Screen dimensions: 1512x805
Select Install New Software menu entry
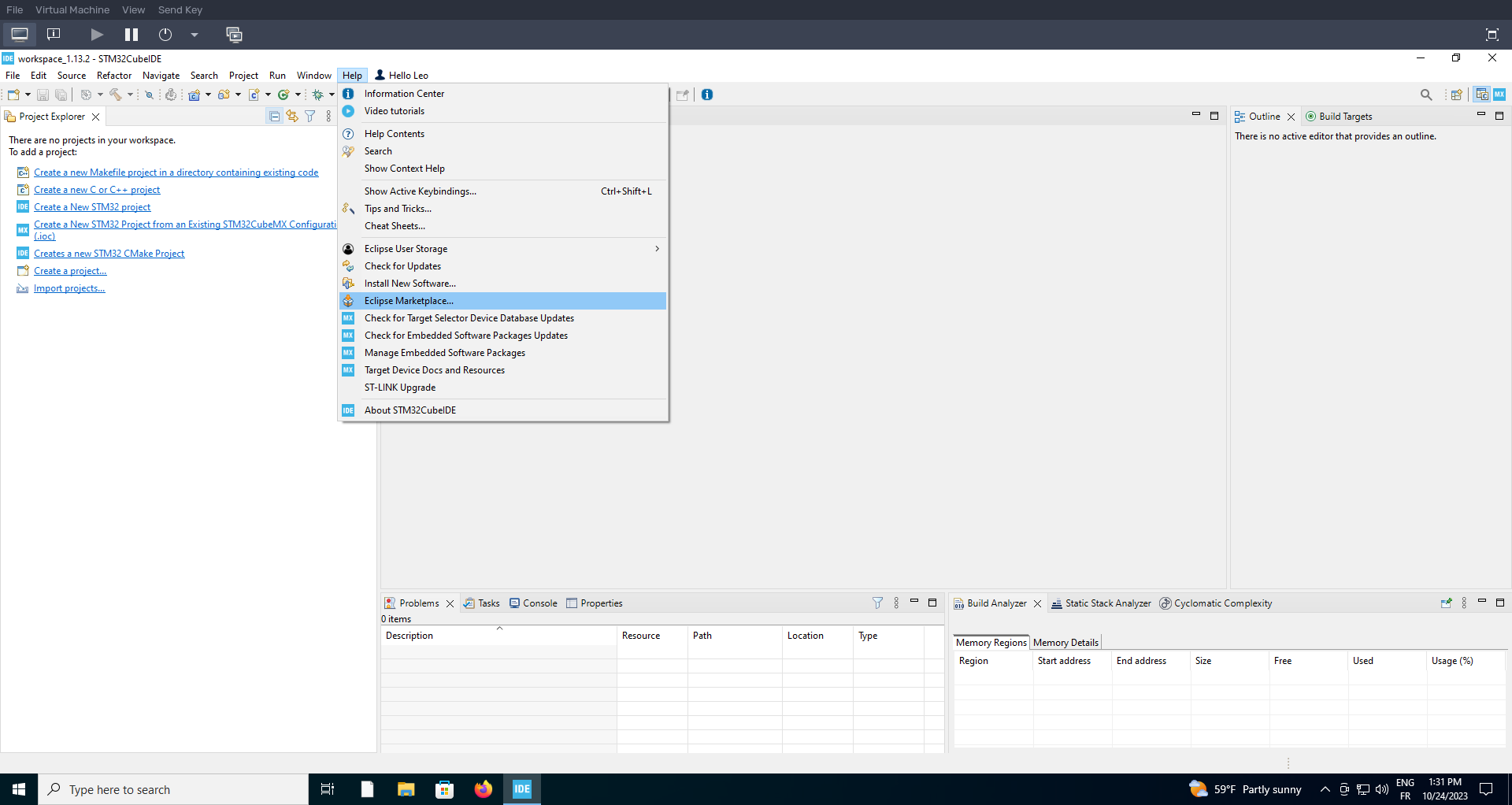502,284
